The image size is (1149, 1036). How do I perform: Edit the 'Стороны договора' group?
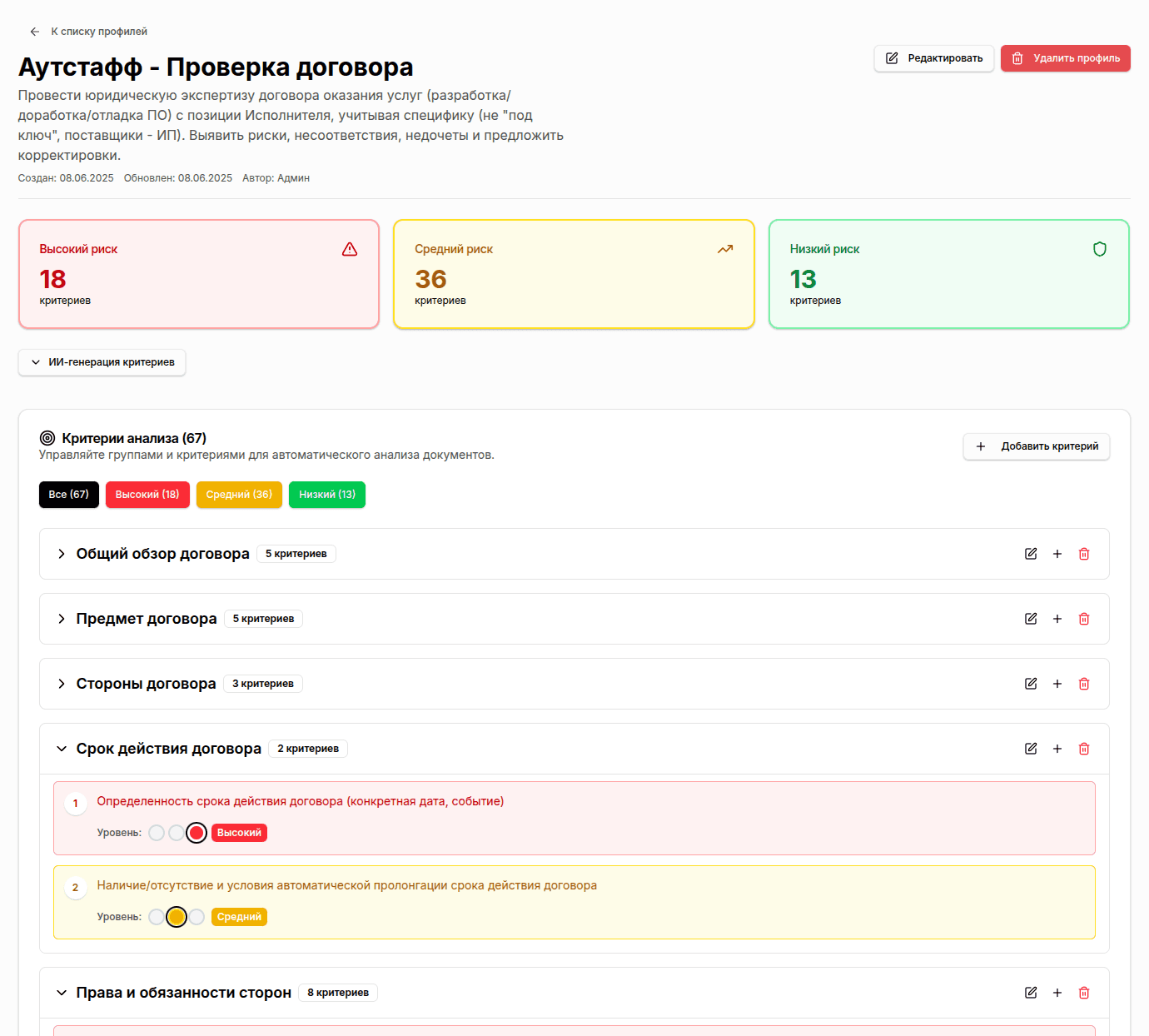click(1031, 684)
